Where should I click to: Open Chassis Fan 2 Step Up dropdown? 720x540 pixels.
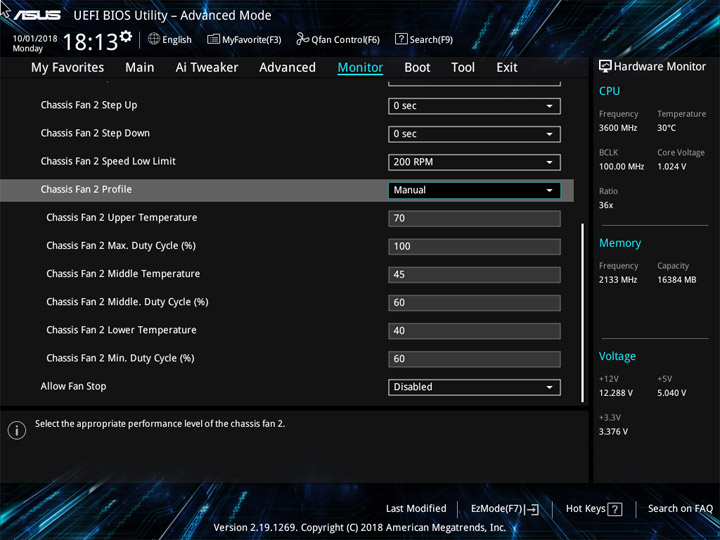(x=474, y=106)
